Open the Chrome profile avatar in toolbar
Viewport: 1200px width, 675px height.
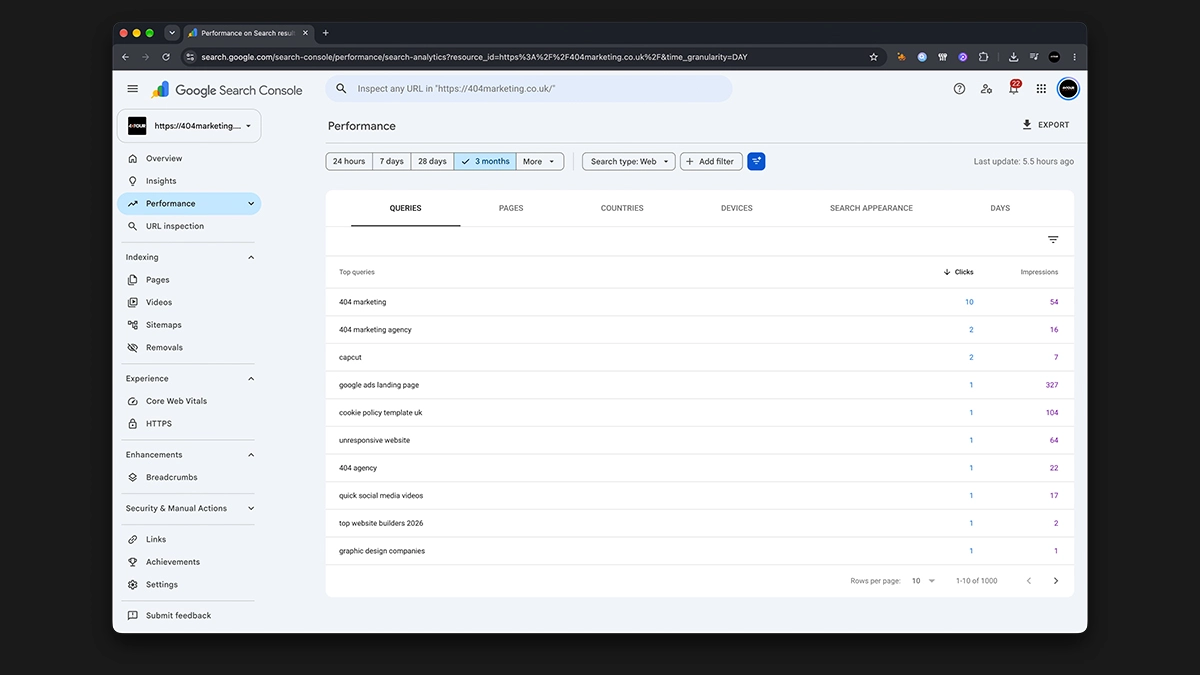click(x=1054, y=57)
